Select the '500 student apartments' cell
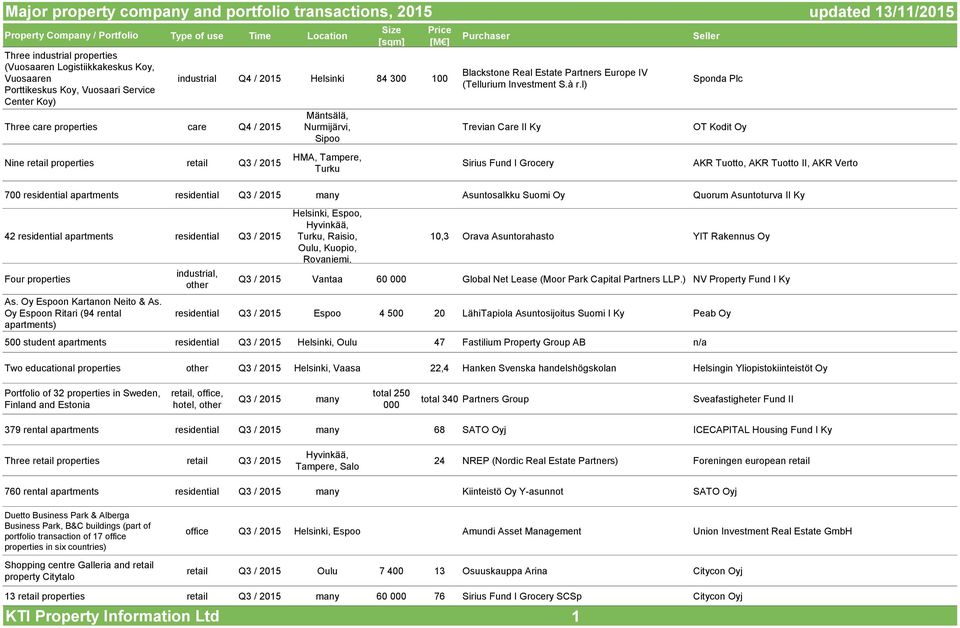Image resolution: width=960 pixels, height=628 pixels. click(55, 342)
